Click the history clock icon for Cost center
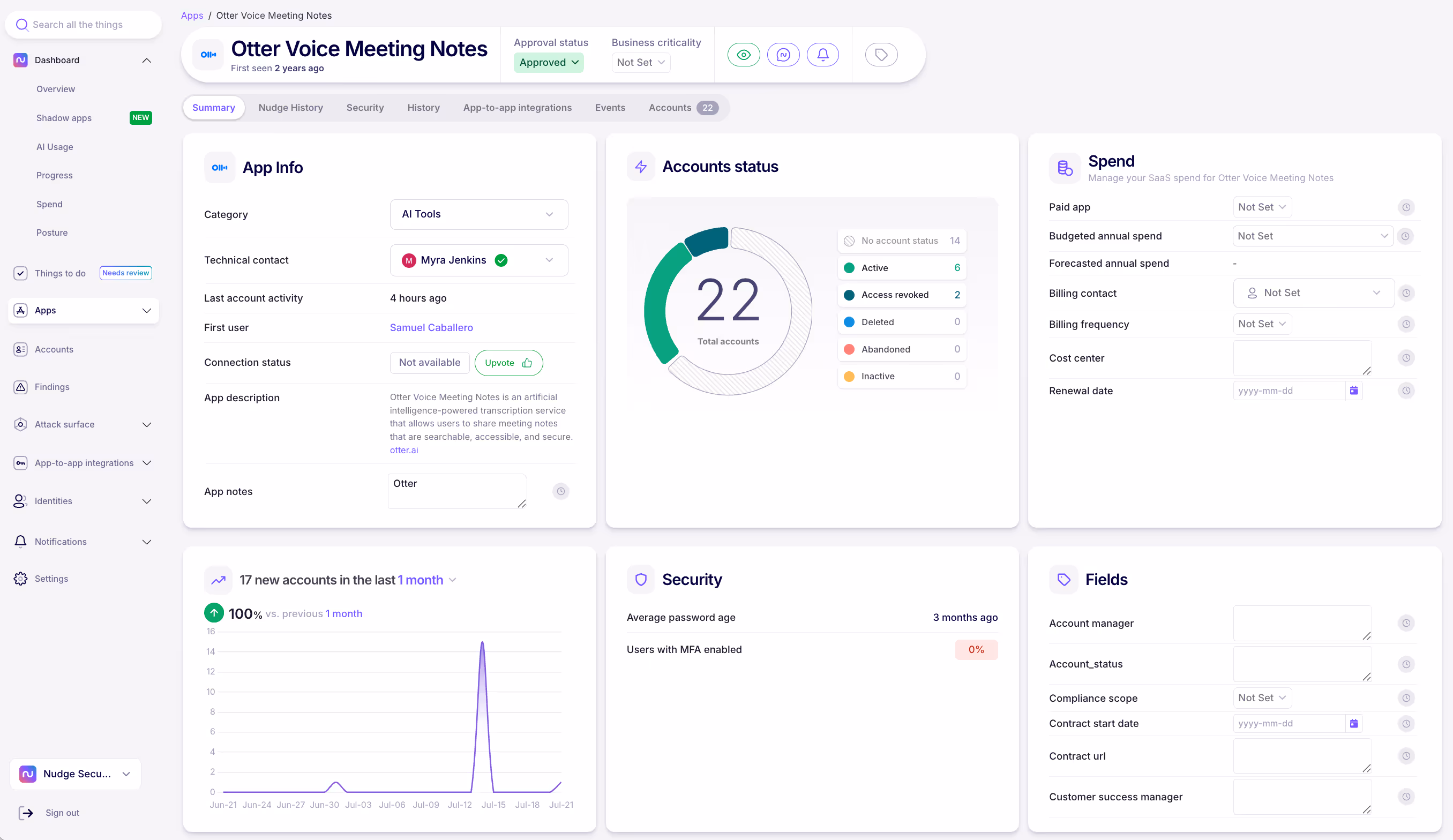This screenshot has width=1453, height=840. point(1406,358)
